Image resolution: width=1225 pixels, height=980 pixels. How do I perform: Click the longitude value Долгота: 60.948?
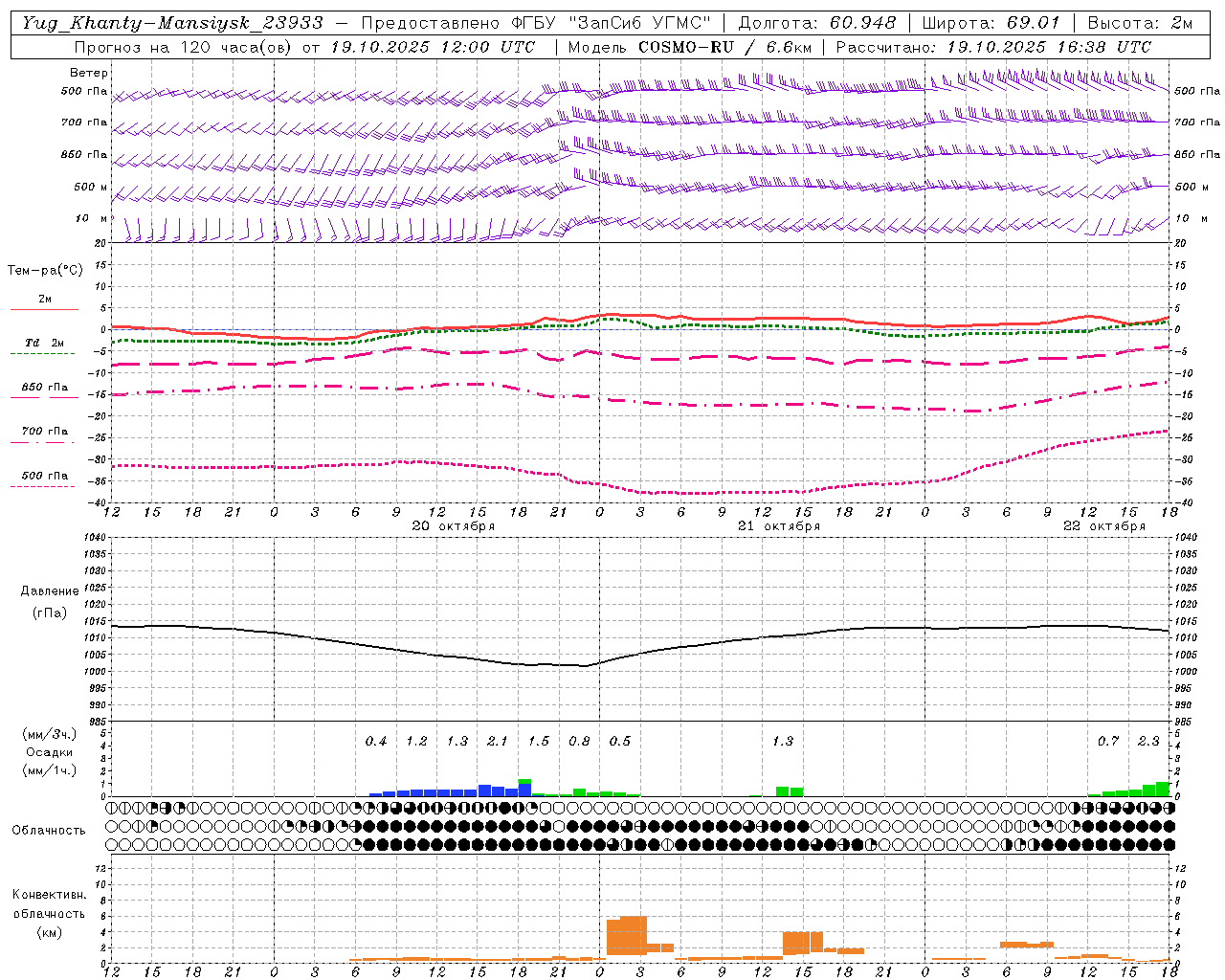click(x=817, y=22)
